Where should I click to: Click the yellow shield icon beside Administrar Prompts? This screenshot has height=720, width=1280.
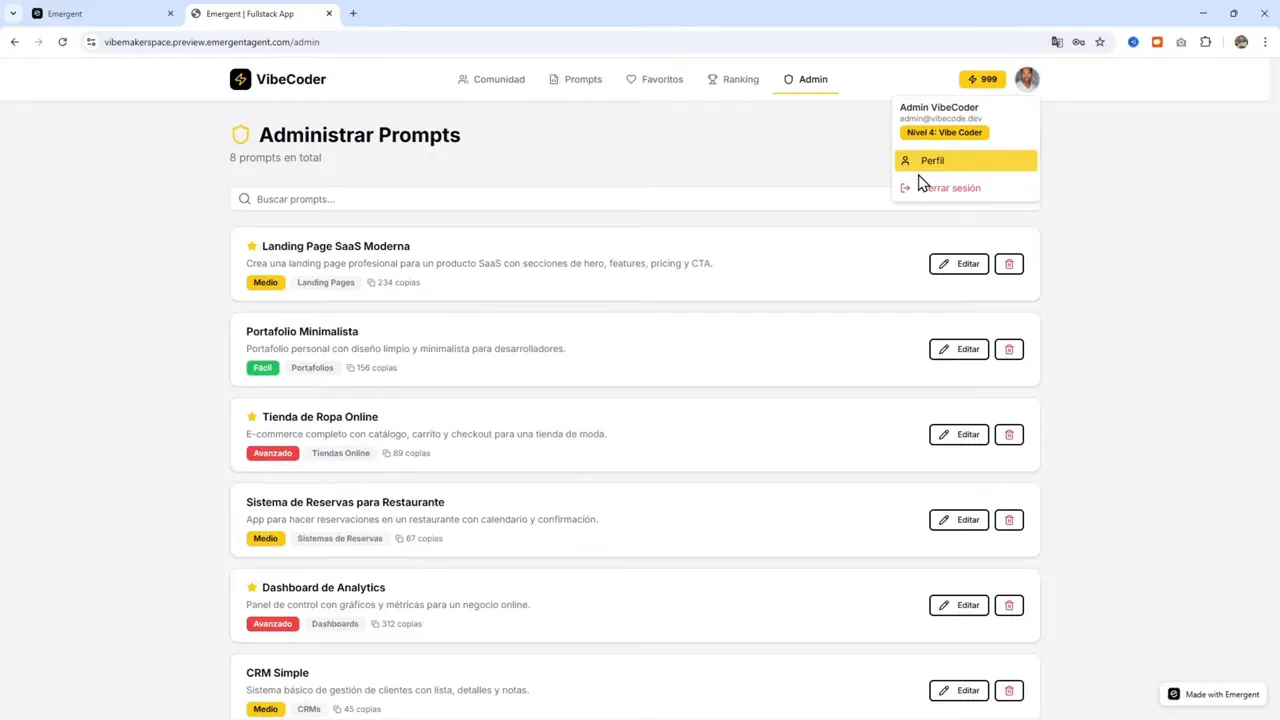(240, 135)
